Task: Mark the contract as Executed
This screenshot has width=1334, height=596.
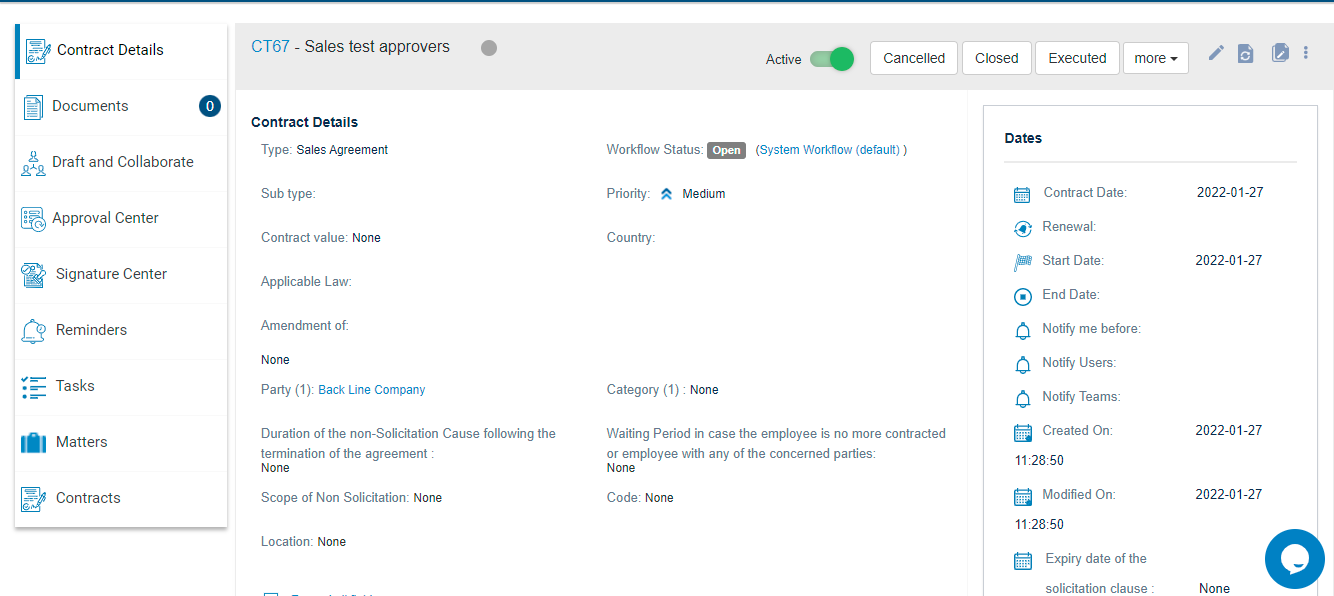Action: pyautogui.click(x=1077, y=58)
